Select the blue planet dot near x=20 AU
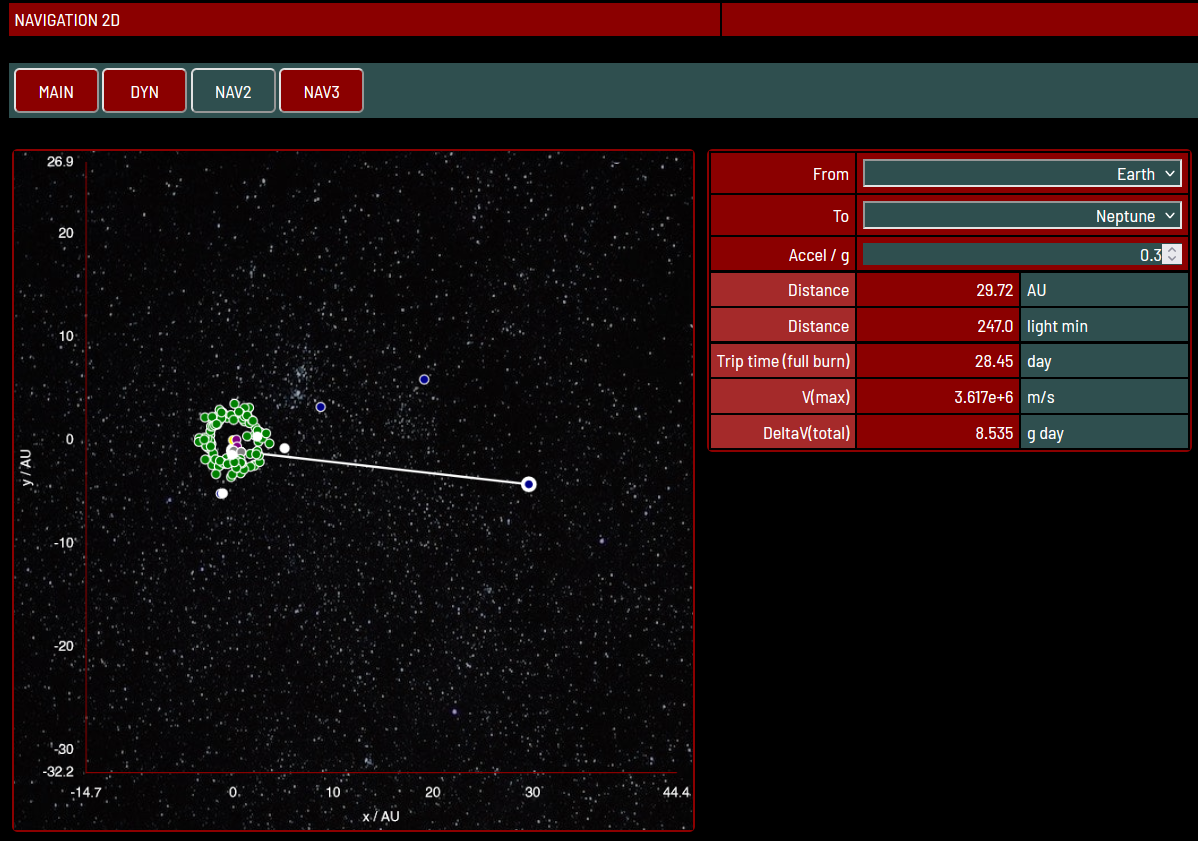 tap(424, 379)
